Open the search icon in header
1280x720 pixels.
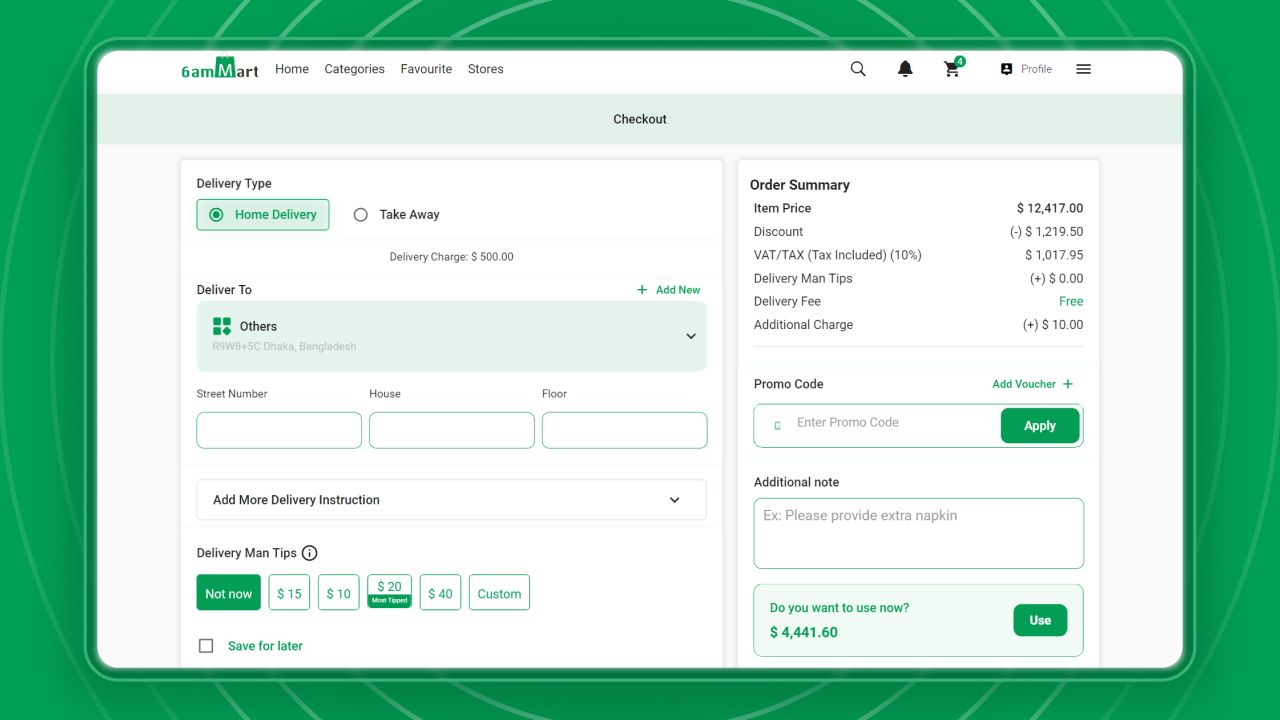(x=858, y=69)
